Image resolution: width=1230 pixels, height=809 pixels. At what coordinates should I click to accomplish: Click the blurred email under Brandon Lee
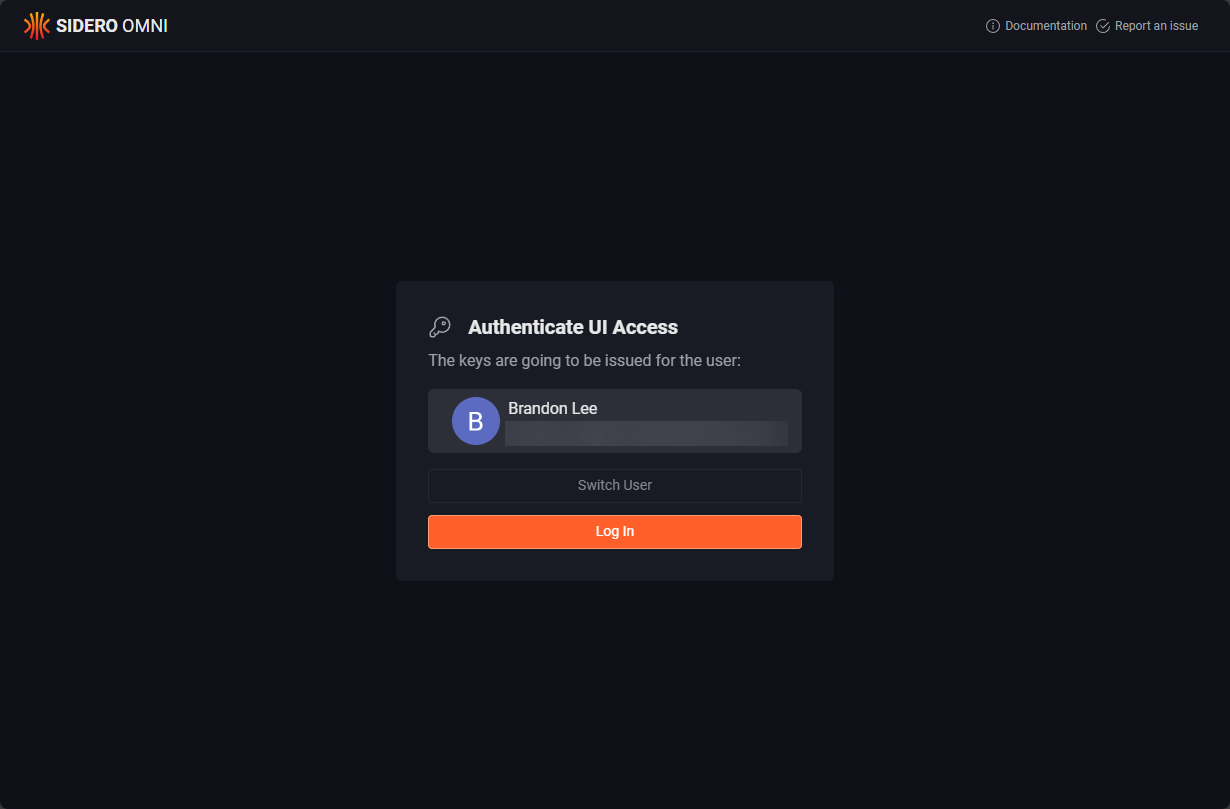pyautogui.click(x=646, y=433)
